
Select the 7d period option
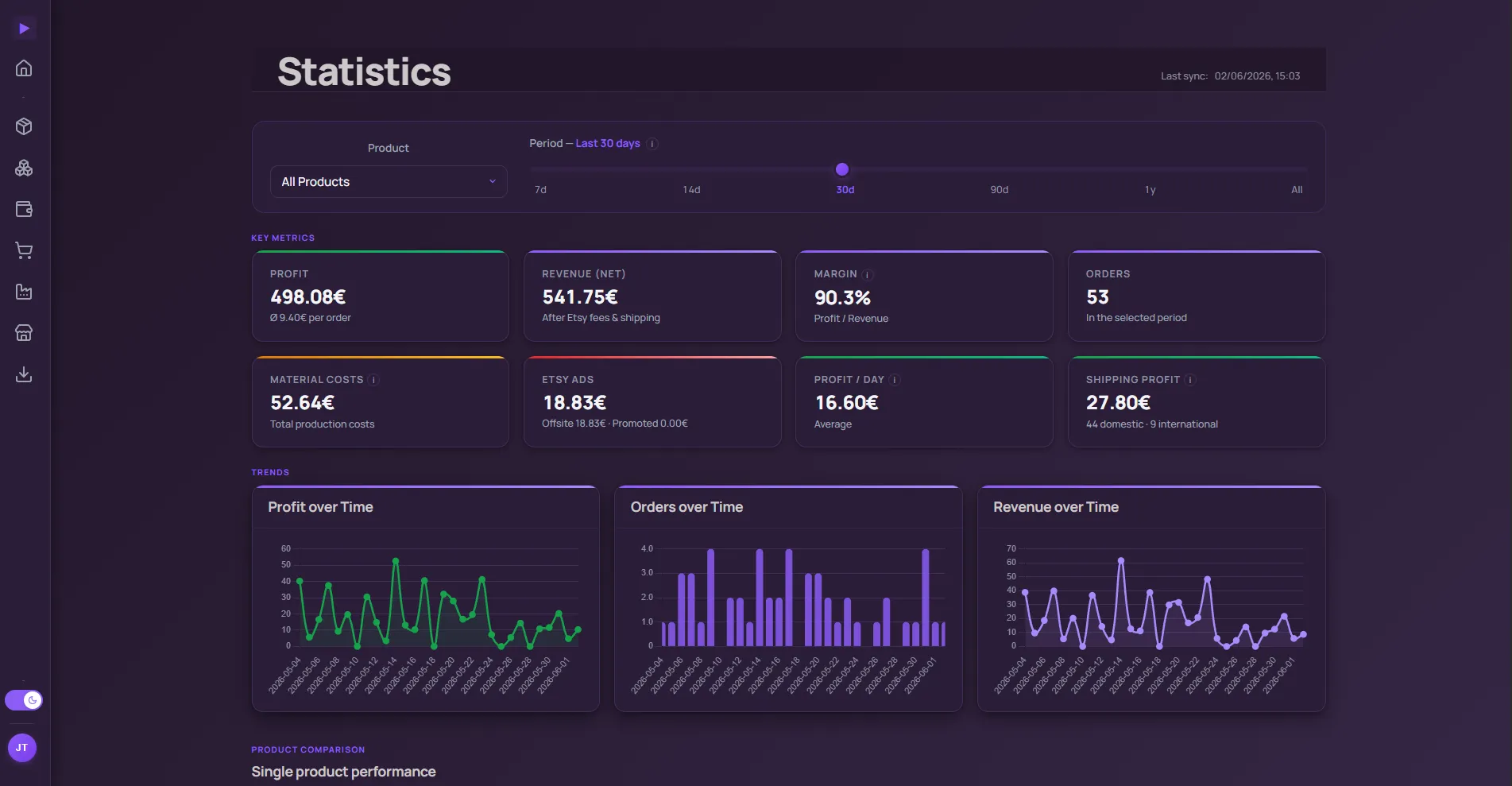[x=540, y=190]
